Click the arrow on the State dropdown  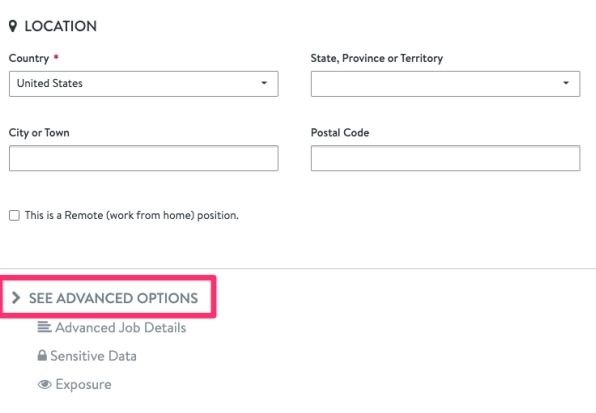tap(566, 83)
